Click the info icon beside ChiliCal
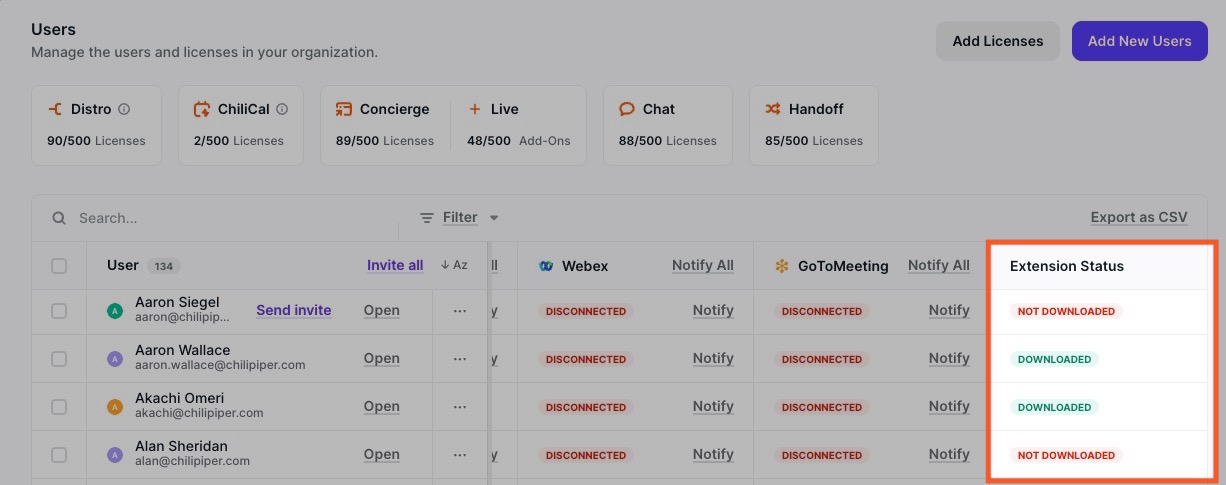The image size is (1226, 485). [x=282, y=109]
